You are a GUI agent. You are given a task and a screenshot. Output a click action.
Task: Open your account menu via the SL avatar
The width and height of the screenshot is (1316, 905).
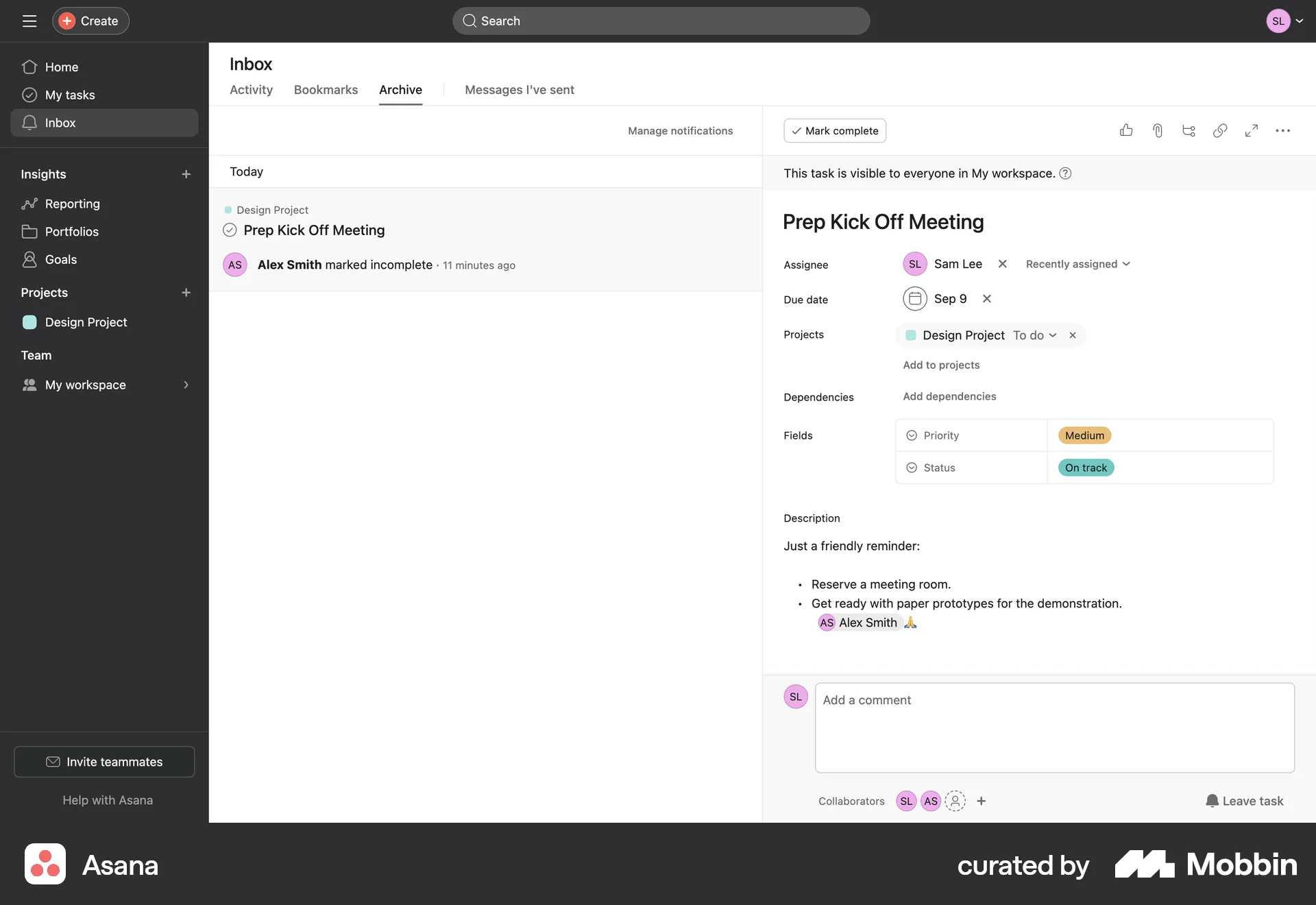tap(1279, 21)
